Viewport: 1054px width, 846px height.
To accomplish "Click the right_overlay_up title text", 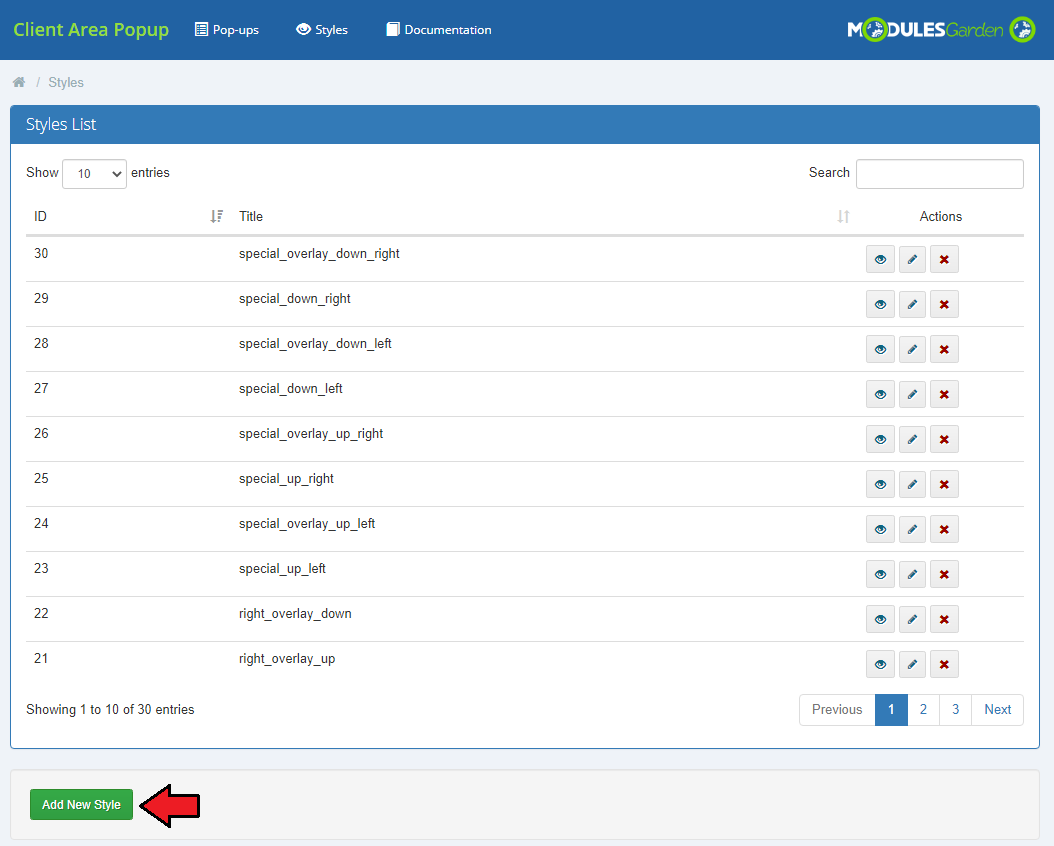I will click(x=287, y=659).
